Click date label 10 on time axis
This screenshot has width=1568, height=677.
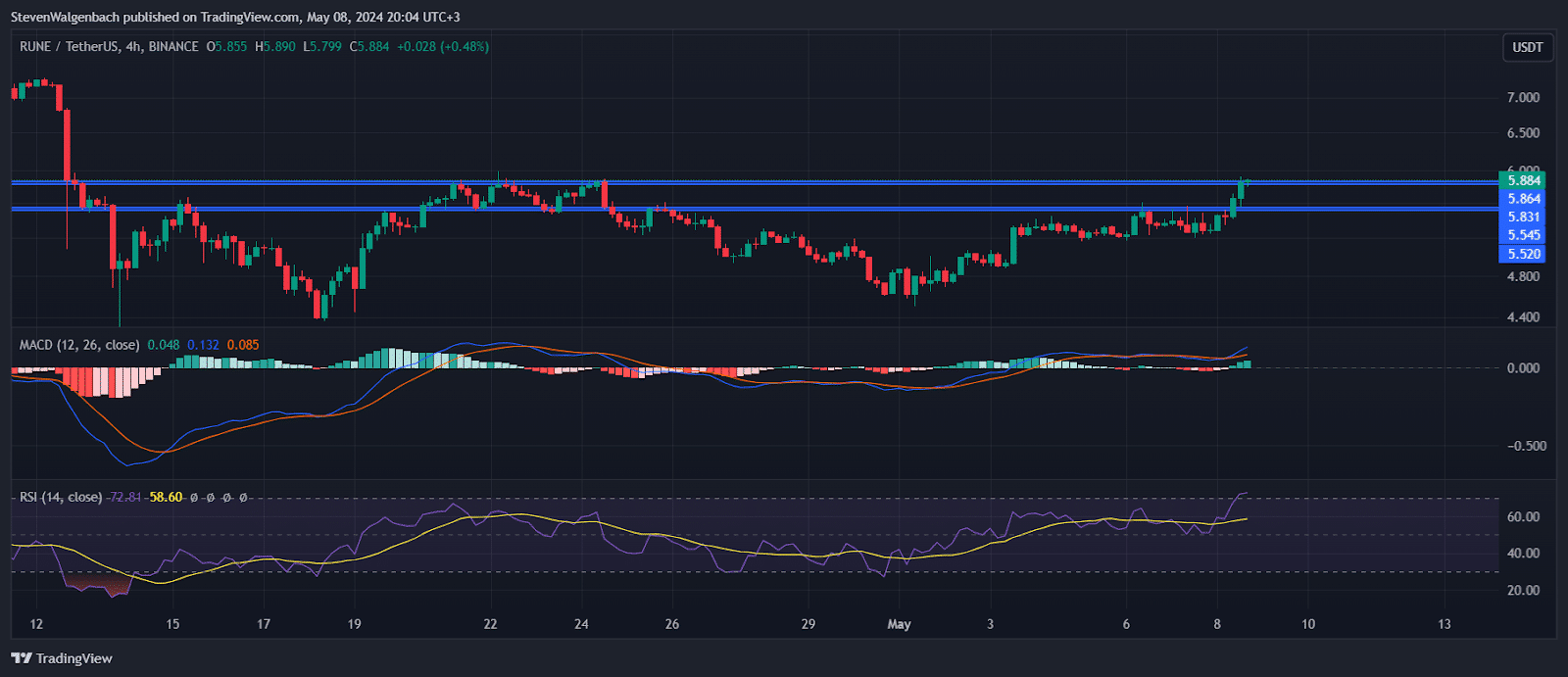(x=1308, y=624)
